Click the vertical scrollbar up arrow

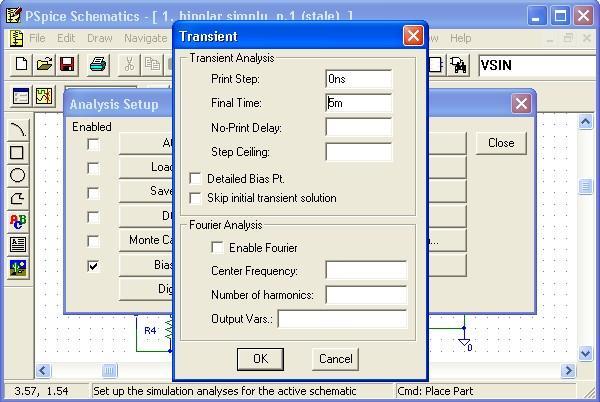point(585,122)
